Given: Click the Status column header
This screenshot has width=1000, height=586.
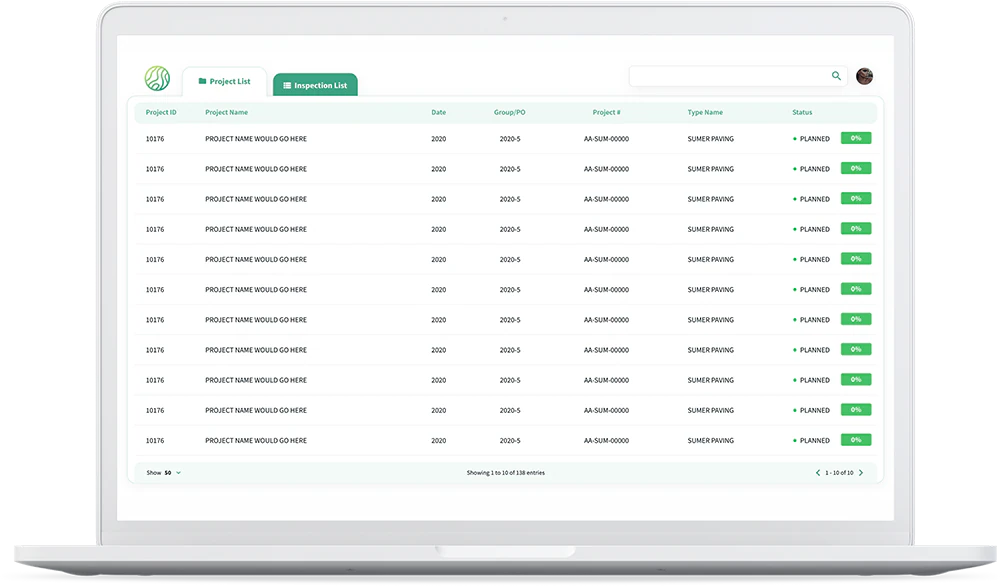Looking at the screenshot, I should pos(802,112).
